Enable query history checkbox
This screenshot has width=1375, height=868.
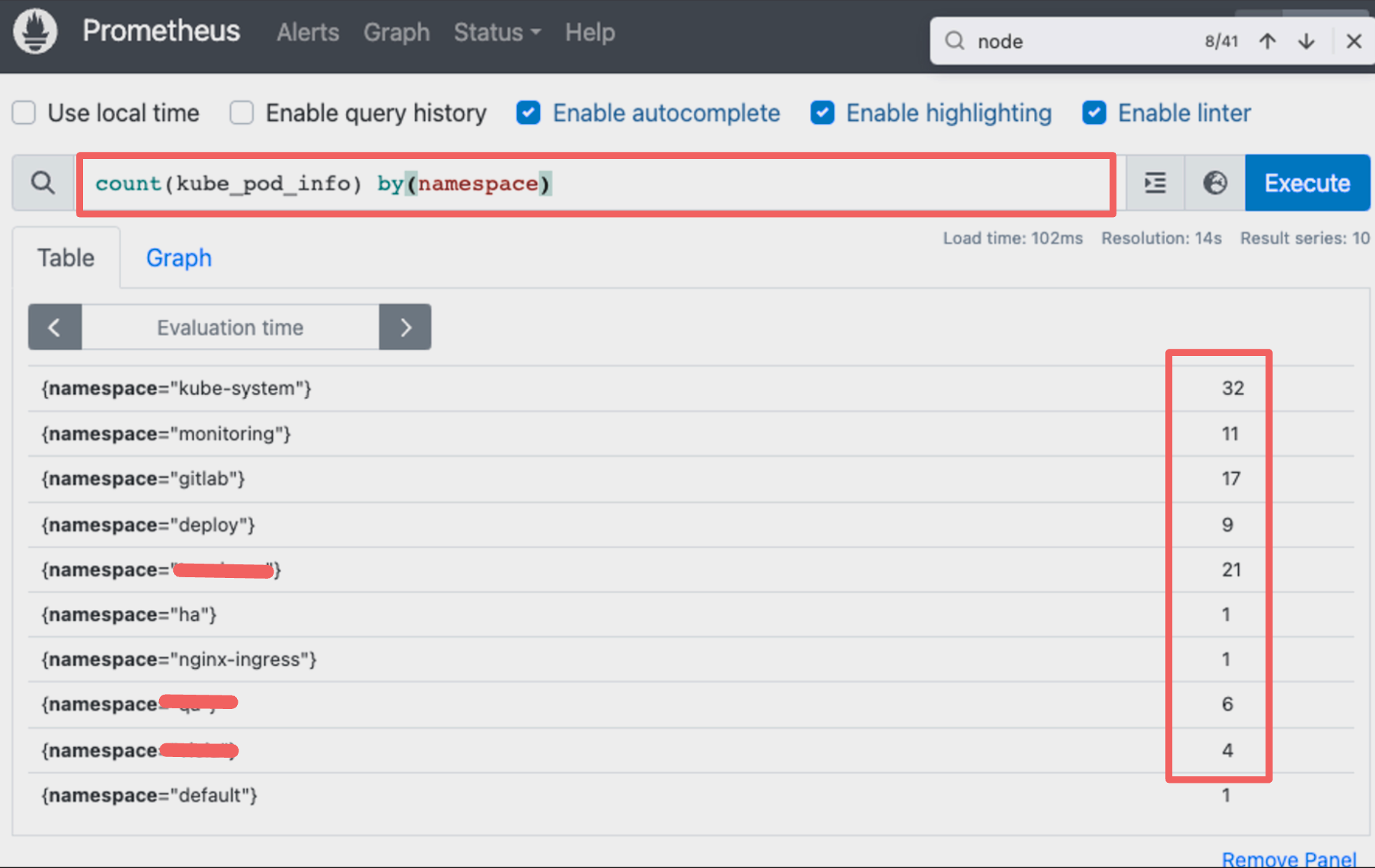(242, 113)
